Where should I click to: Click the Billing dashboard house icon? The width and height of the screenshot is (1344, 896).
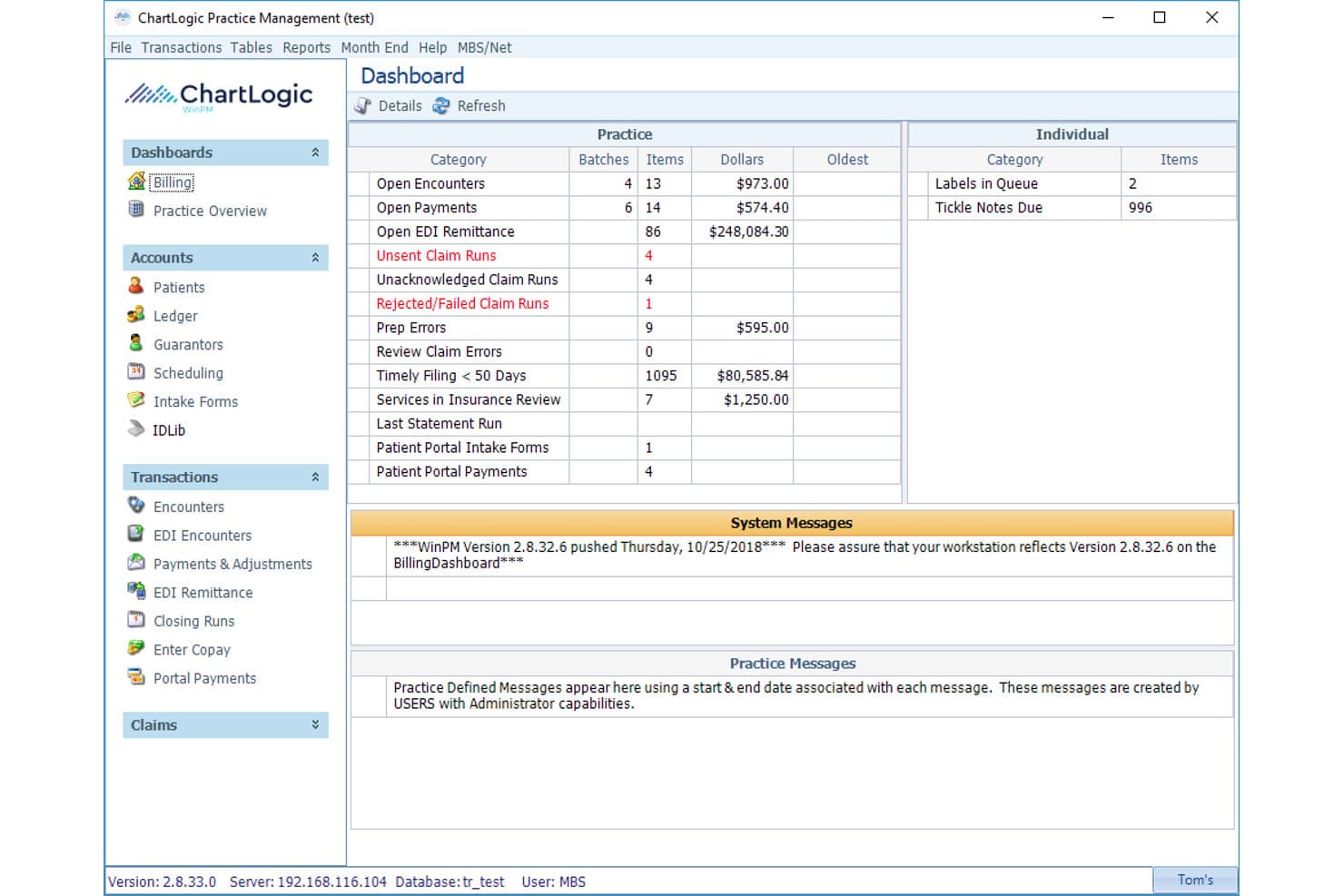tap(136, 182)
